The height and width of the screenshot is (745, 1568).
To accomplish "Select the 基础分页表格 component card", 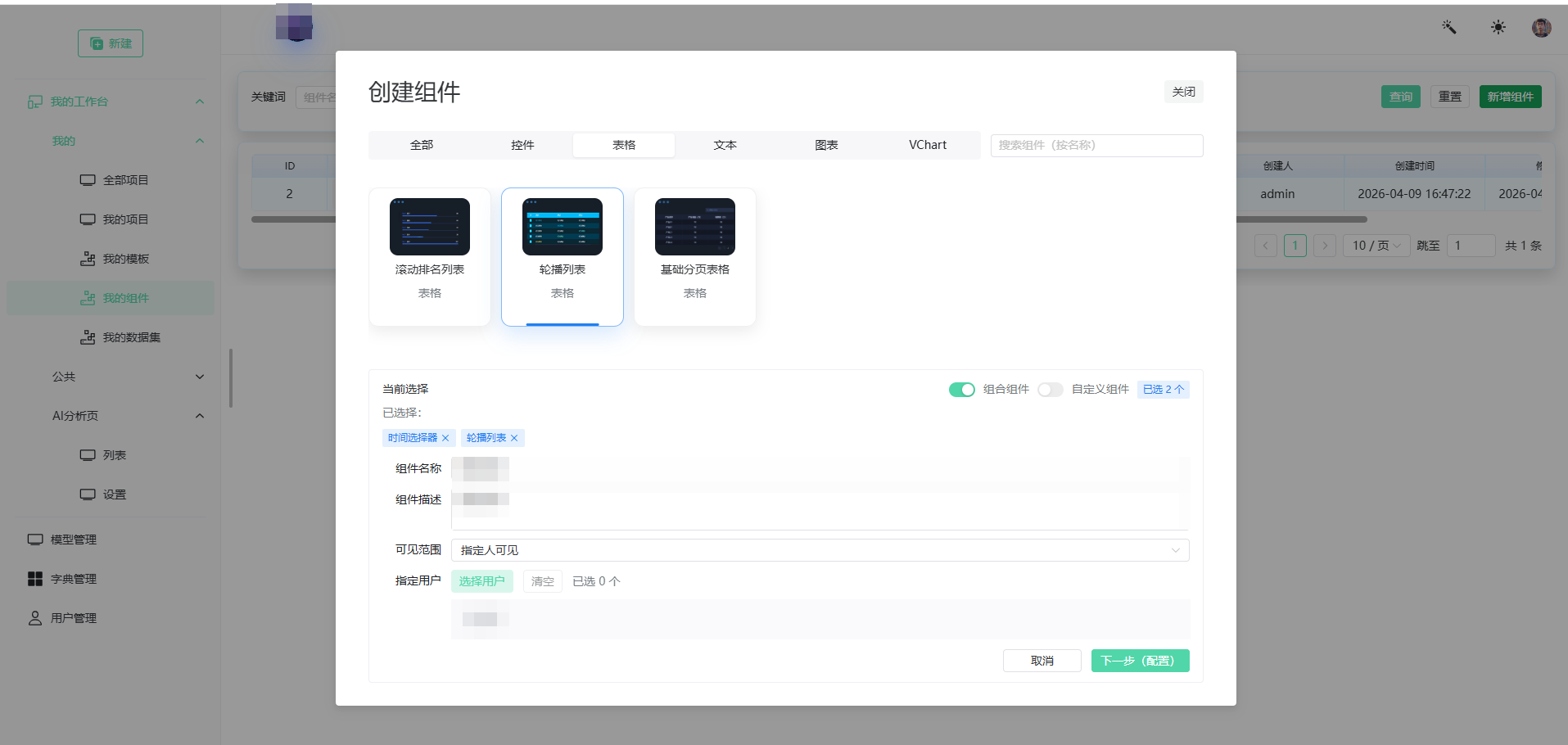I will click(x=694, y=257).
